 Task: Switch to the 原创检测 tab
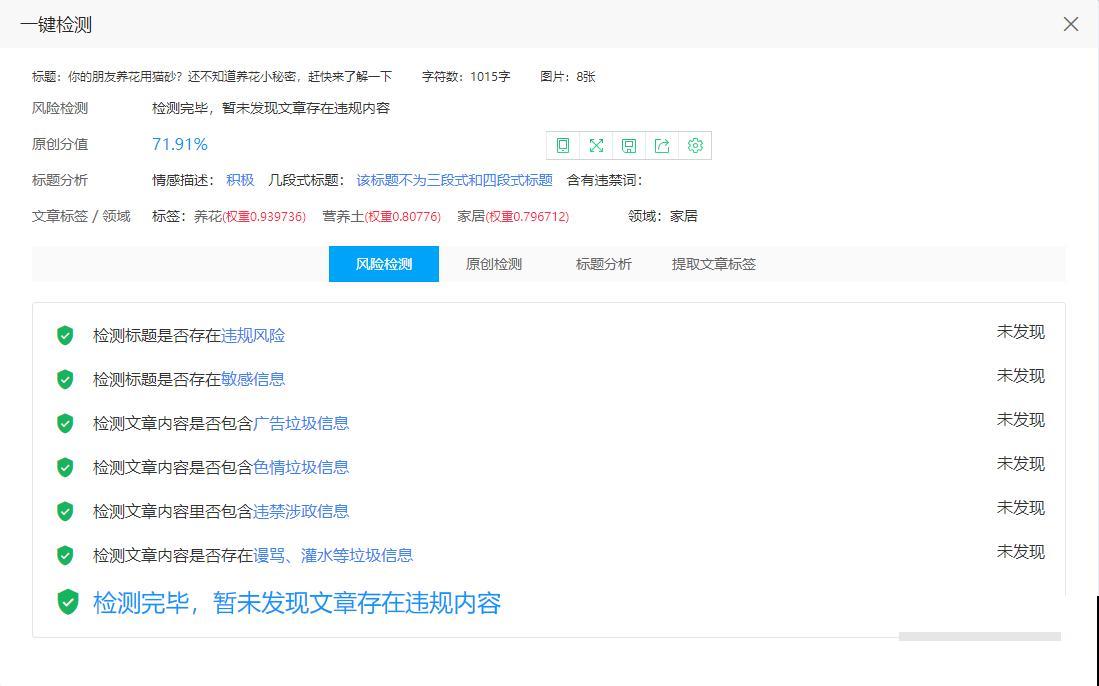(x=493, y=263)
